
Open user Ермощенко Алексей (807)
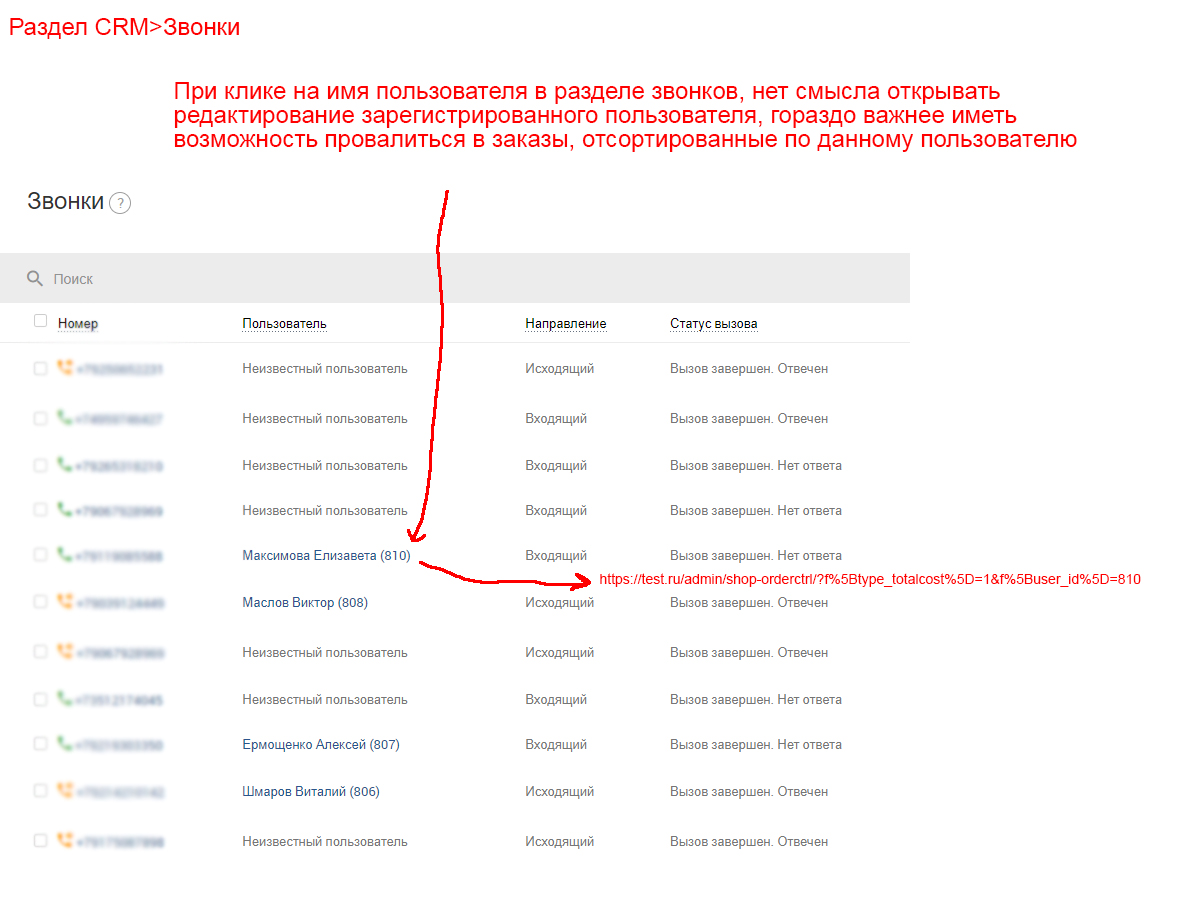tap(320, 745)
